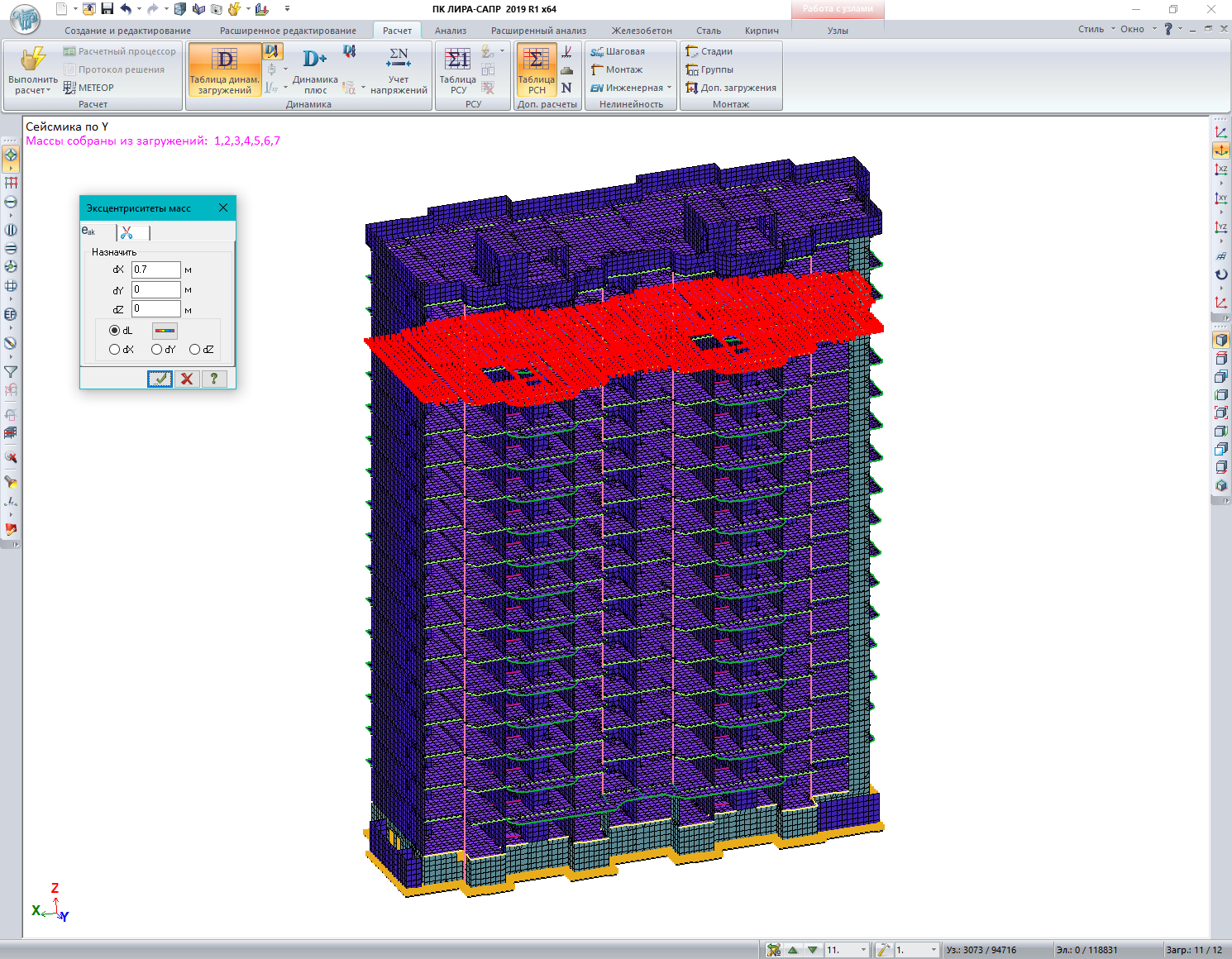This screenshot has height=959, width=1232.
Task: Select the dX radio button
Action: coord(114,350)
